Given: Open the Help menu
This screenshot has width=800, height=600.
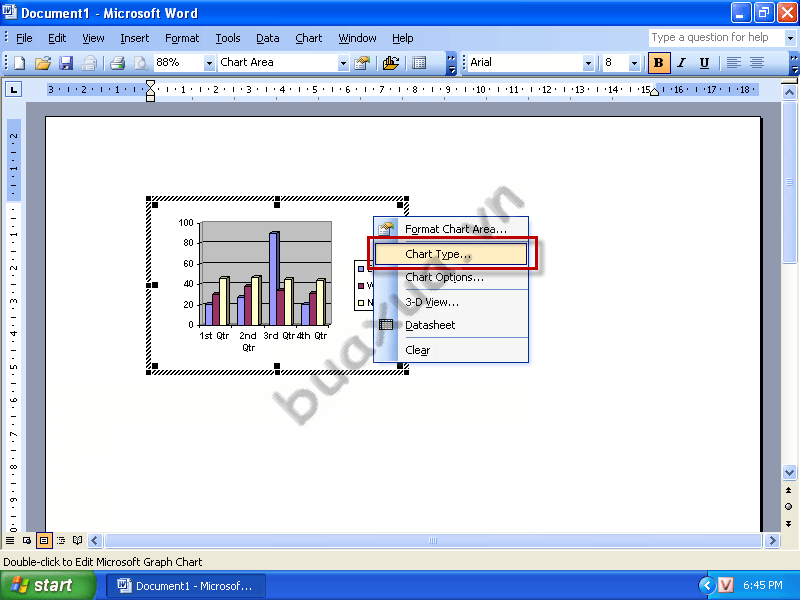Looking at the screenshot, I should point(403,38).
